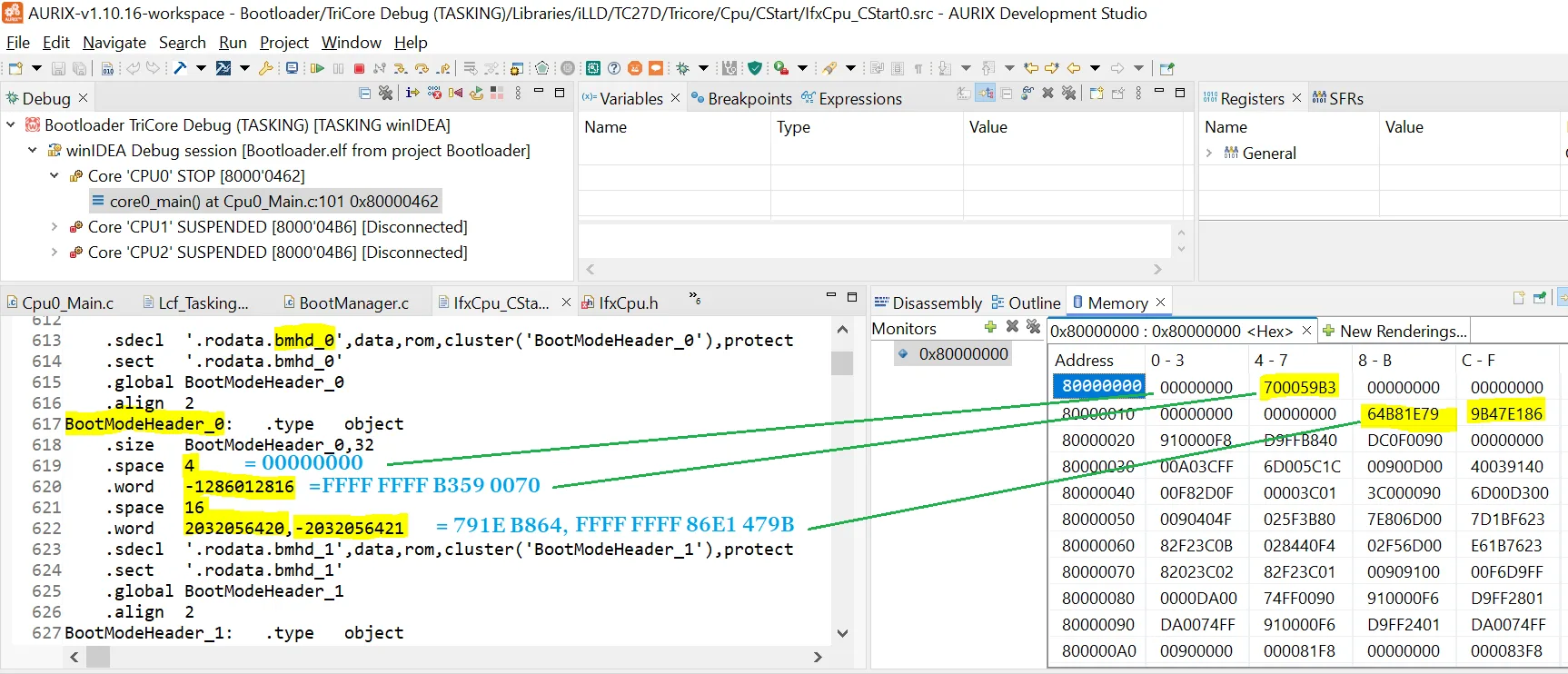Open the Project menu
1568x674 pixels.
click(283, 43)
